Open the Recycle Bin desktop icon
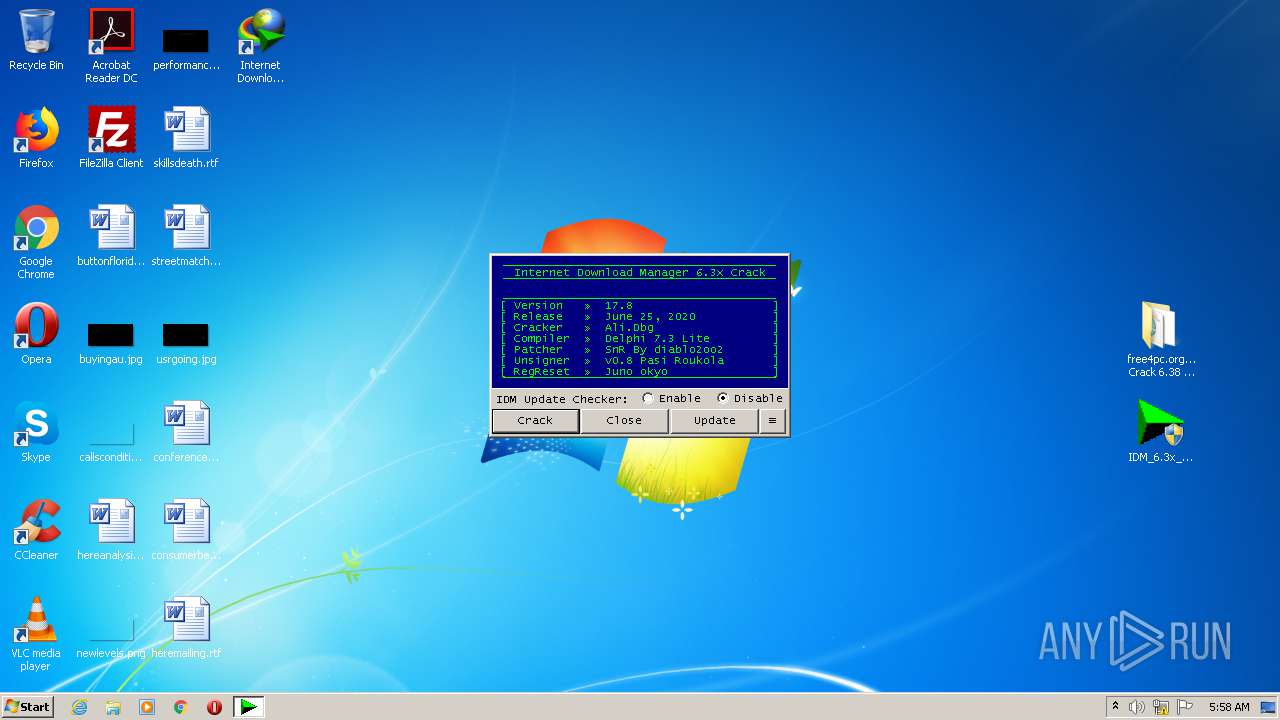 (x=36, y=41)
